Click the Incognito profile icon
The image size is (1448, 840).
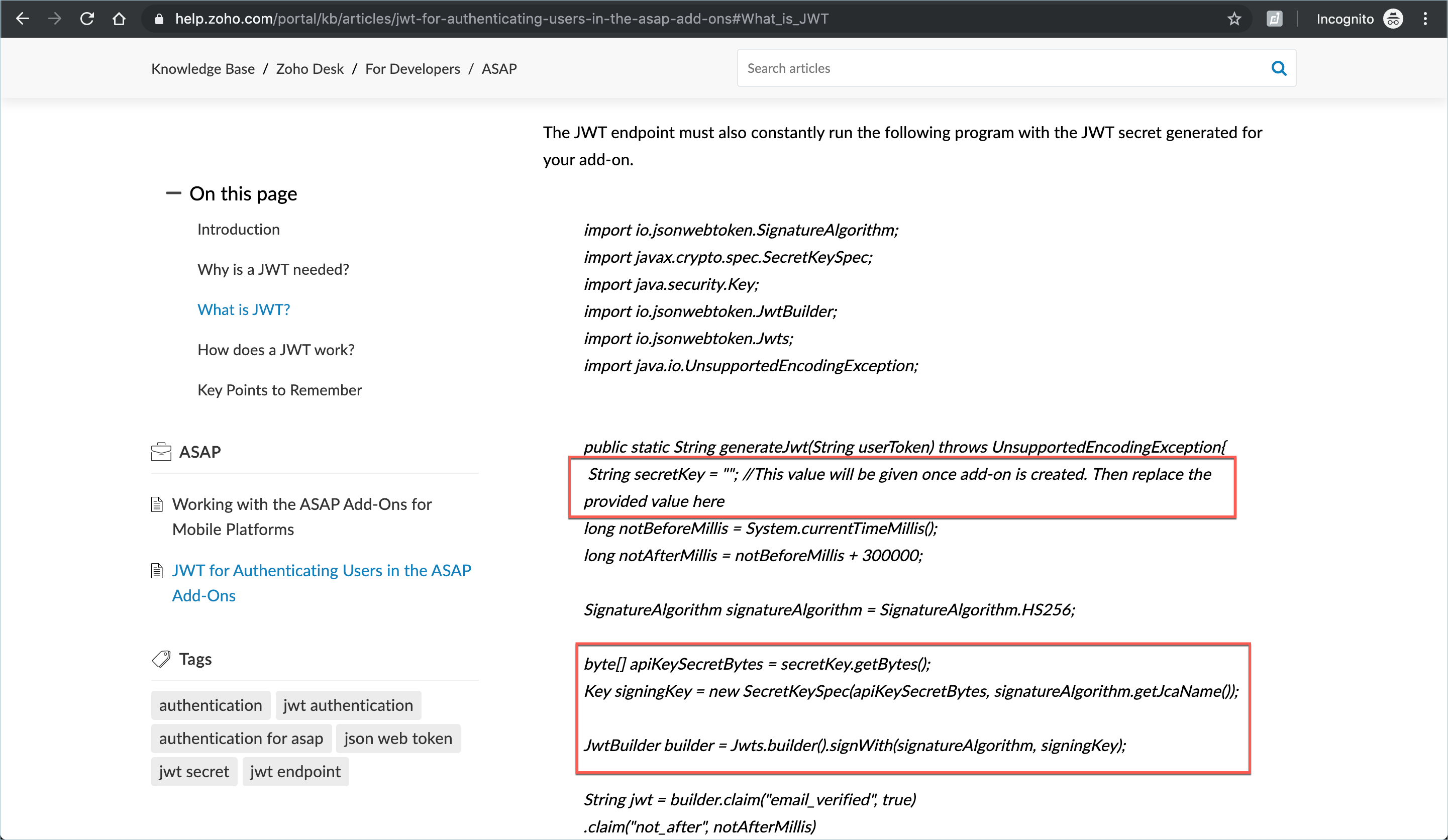1393,19
